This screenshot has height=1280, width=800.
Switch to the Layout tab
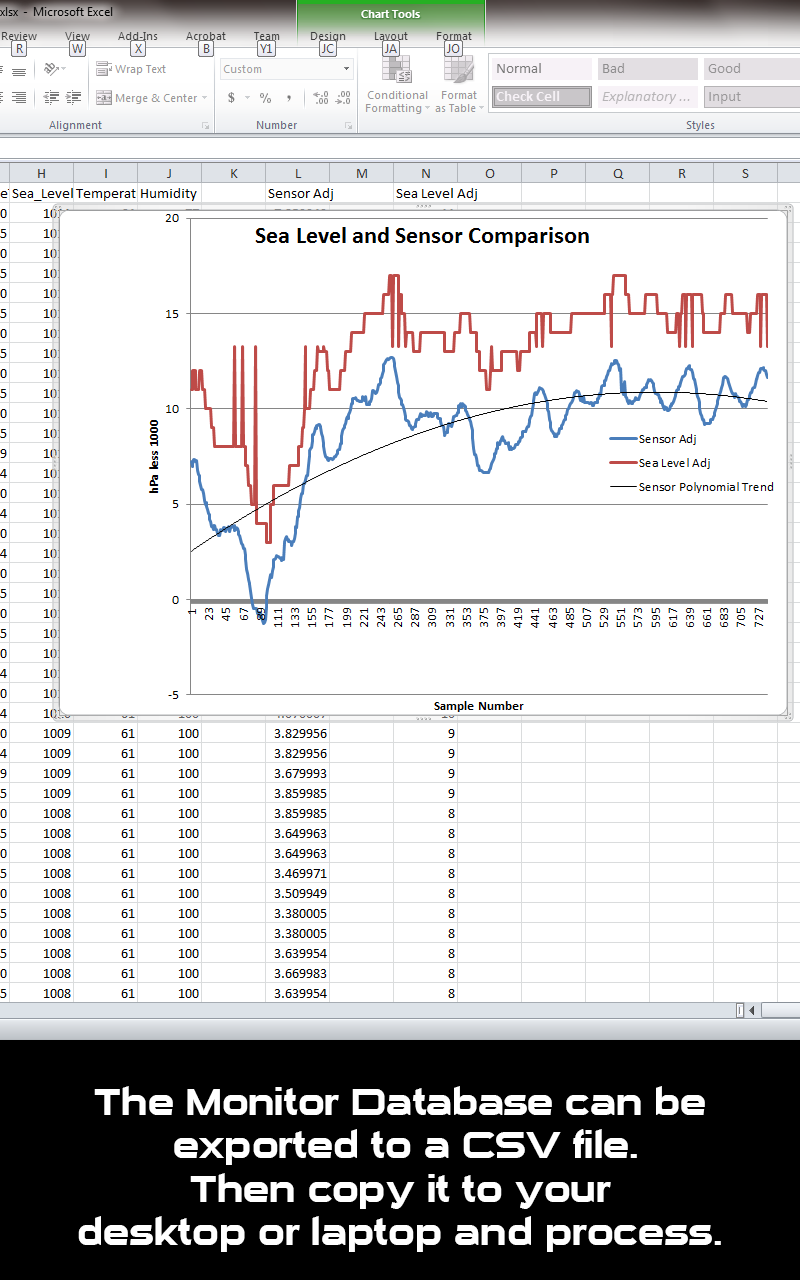pos(391,36)
